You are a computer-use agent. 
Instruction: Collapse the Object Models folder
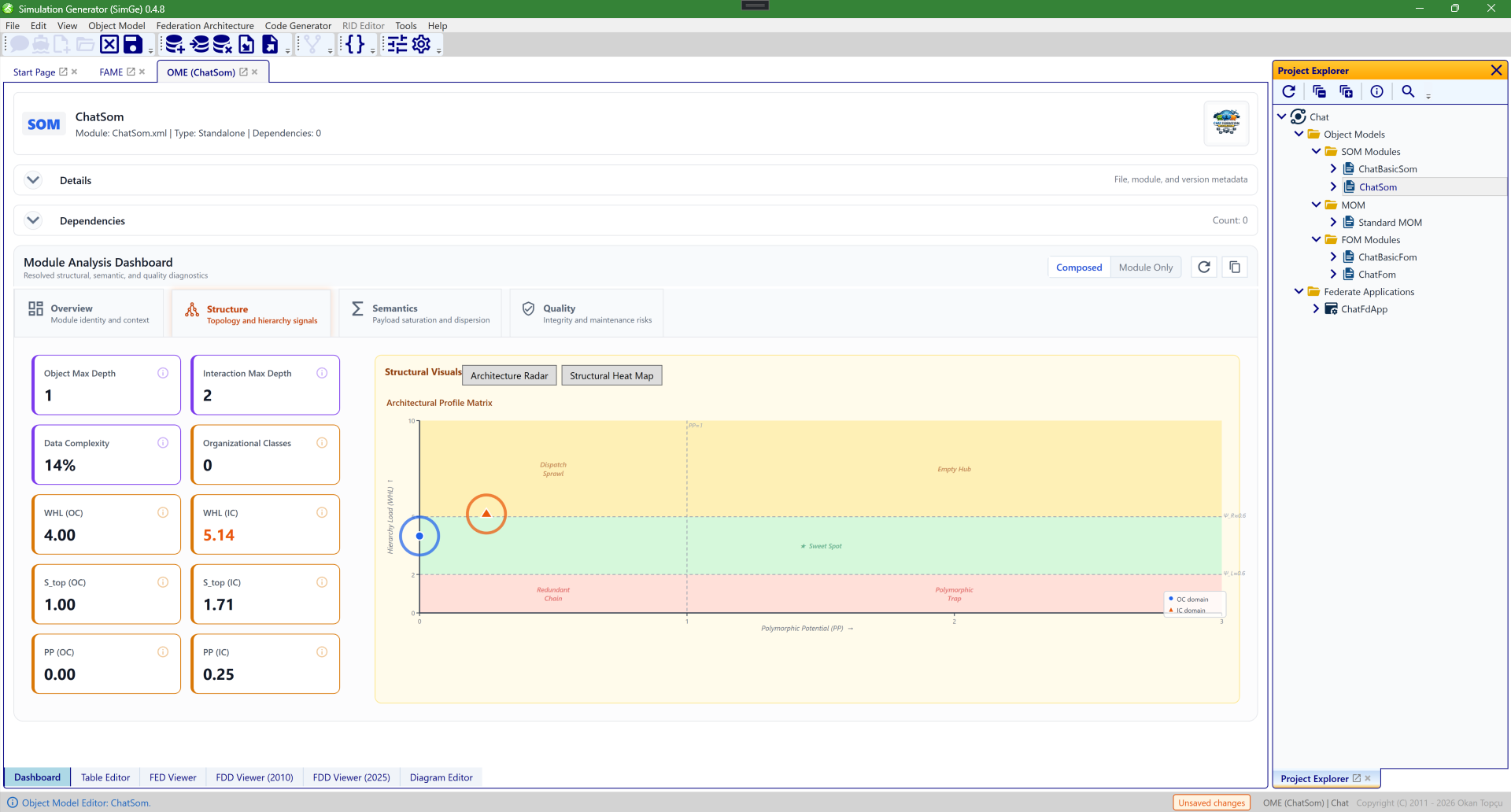[1299, 134]
